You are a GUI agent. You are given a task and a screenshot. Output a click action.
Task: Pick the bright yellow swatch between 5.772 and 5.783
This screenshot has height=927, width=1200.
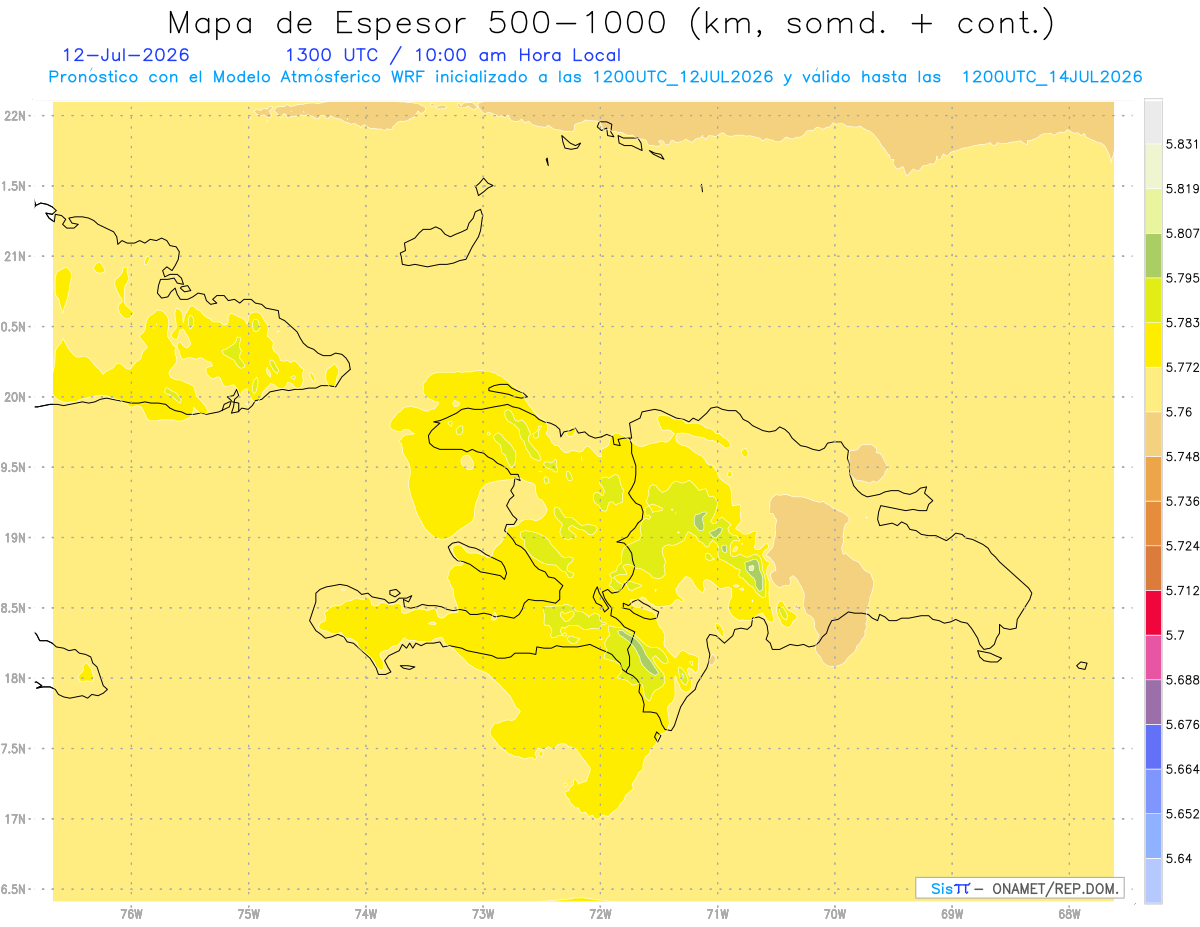coord(1153,344)
